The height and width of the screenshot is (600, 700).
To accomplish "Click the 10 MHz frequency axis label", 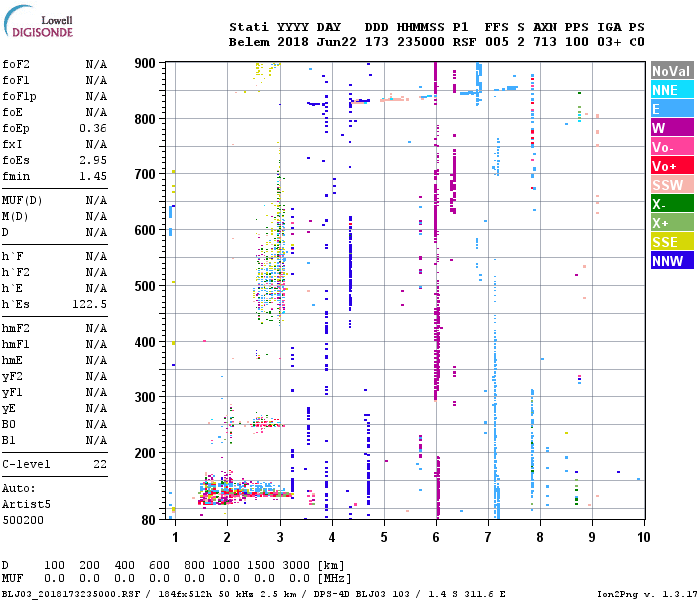I will coord(643,537).
